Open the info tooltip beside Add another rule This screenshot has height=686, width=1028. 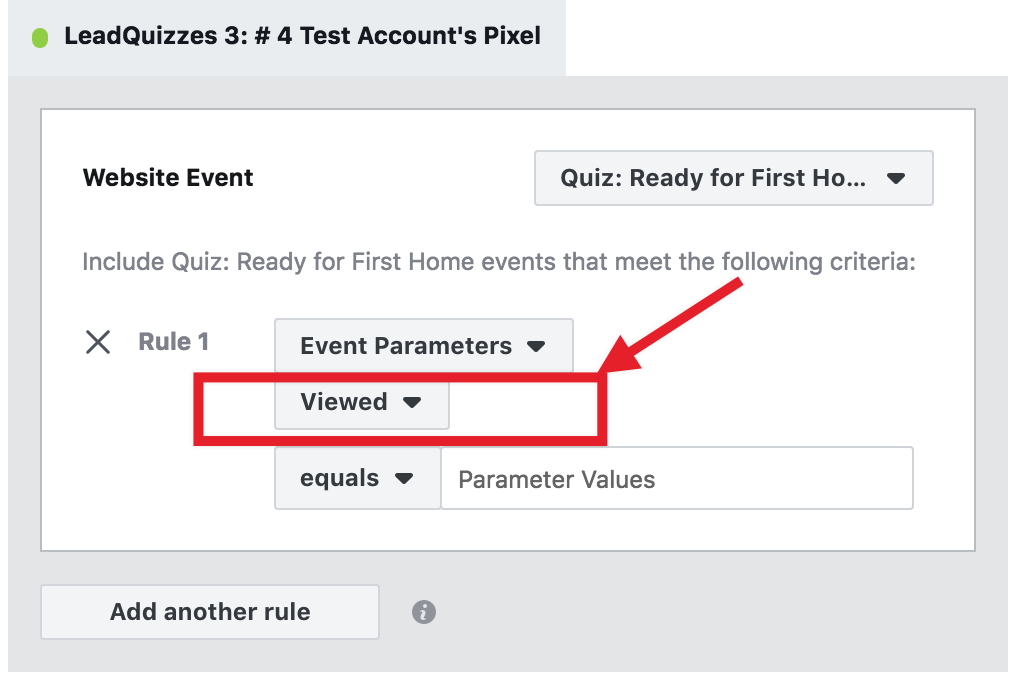click(424, 612)
